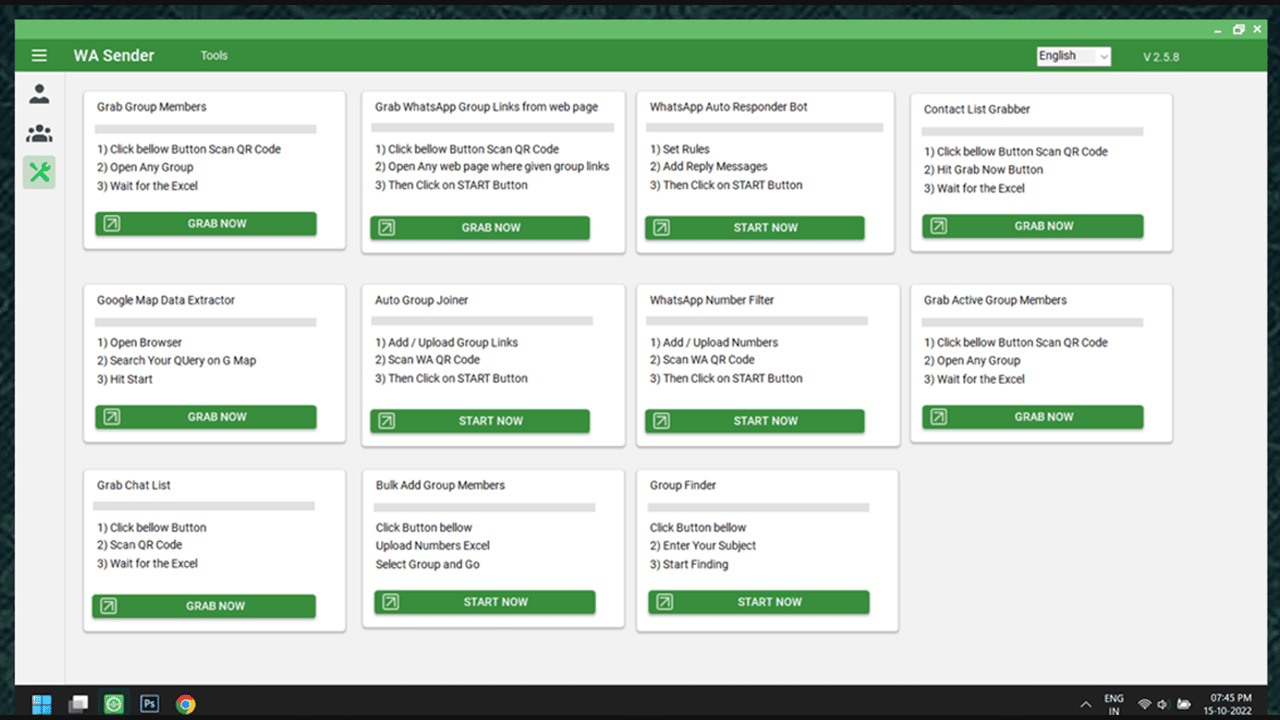
Task: Start the Auto Group Joiner tool
Action: pyautogui.click(x=480, y=421)
